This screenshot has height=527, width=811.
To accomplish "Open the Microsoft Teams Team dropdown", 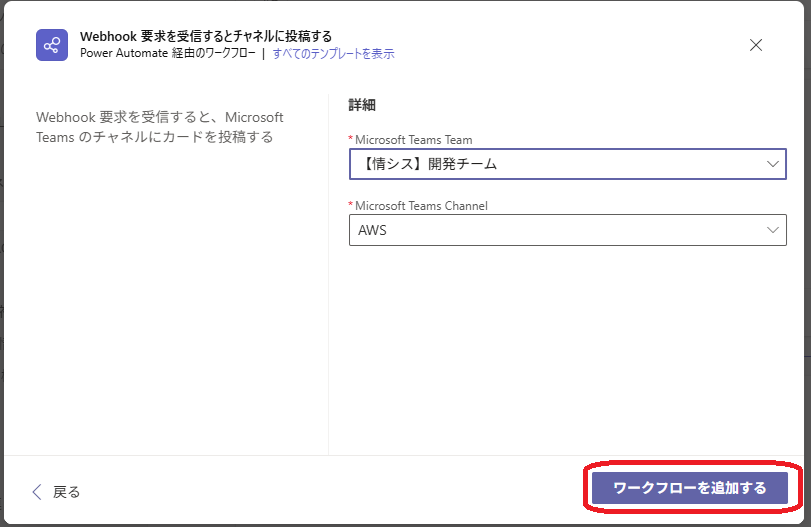I will pyautogui.click(x=567, y=164).
